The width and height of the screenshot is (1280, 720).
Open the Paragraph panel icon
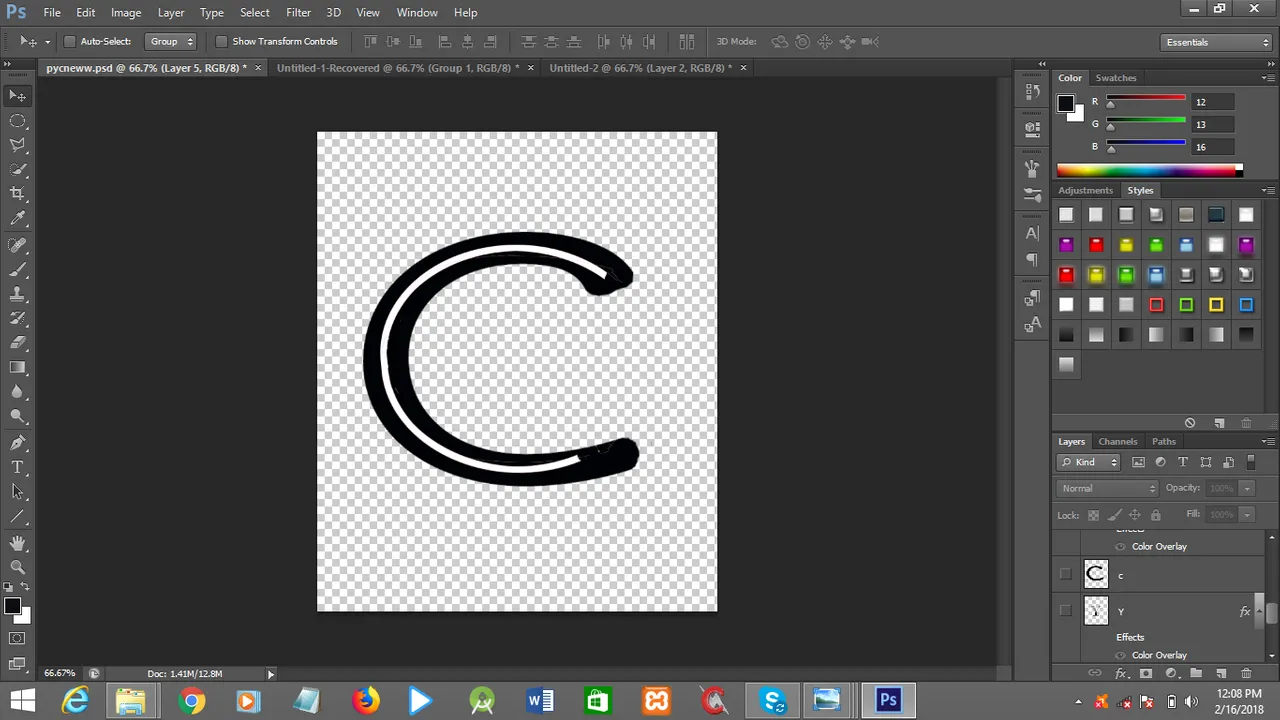click(x=1032, y=260)
